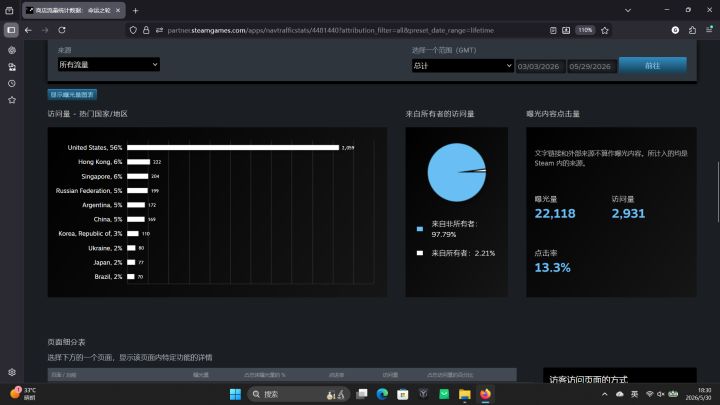Open Task View on the taskbar

362,394
